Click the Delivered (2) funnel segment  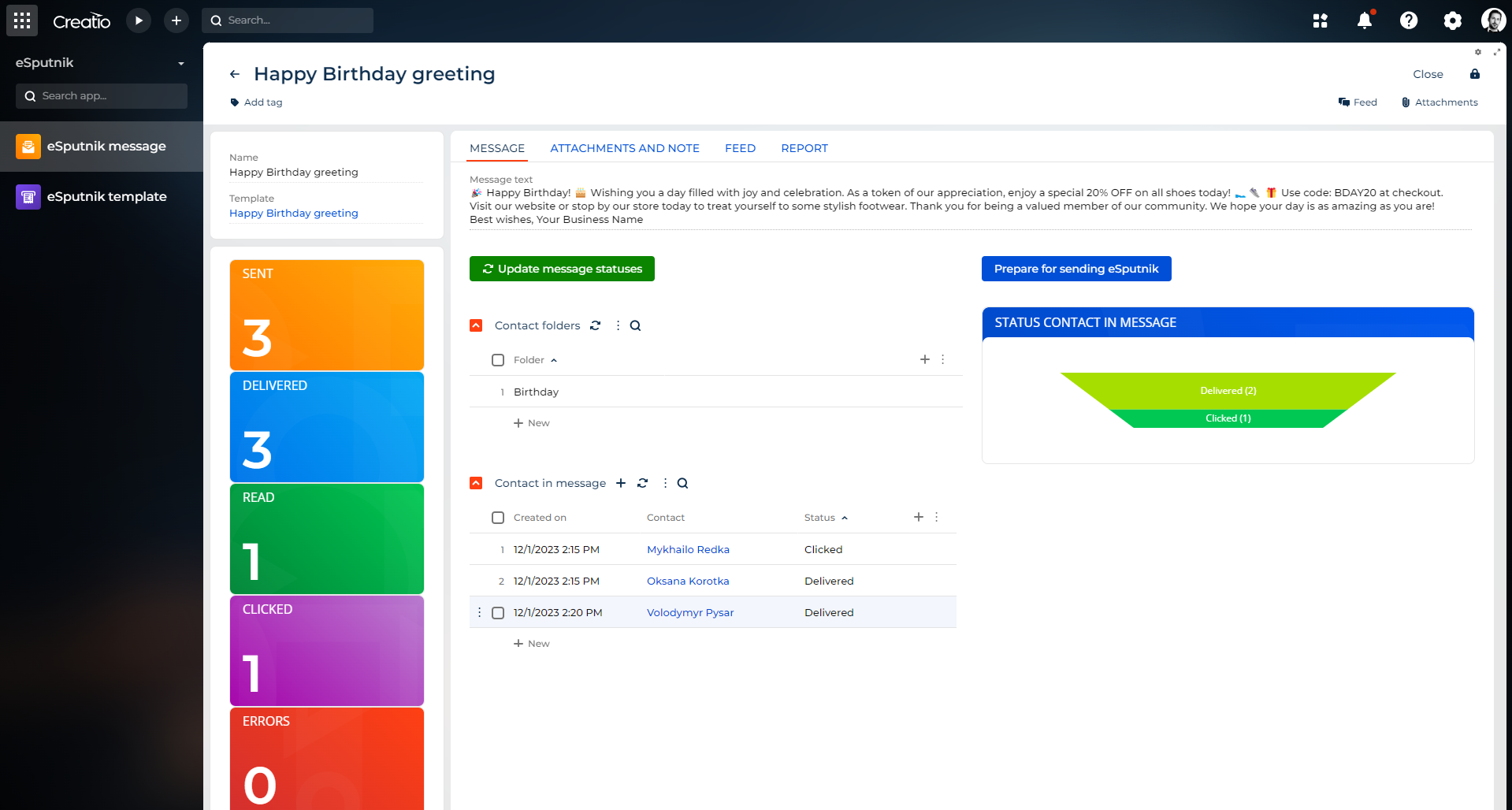tap(1228, 391)
